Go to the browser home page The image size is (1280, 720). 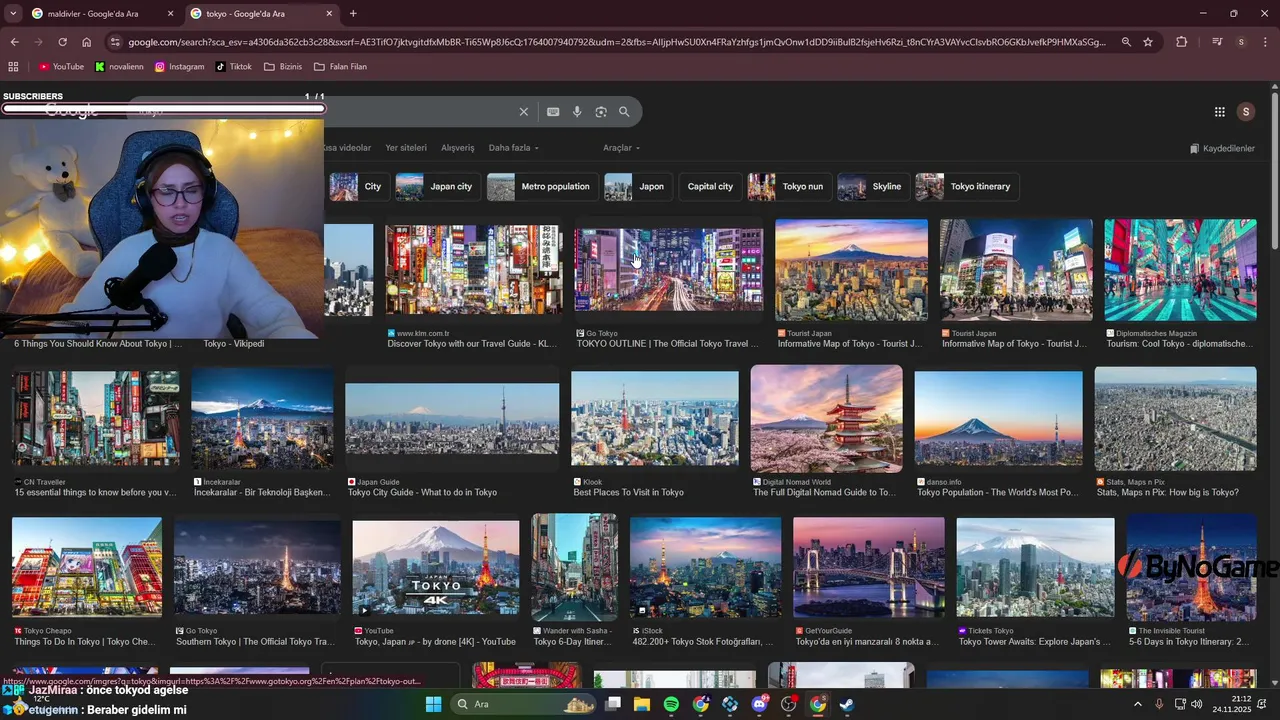(86, 42)
